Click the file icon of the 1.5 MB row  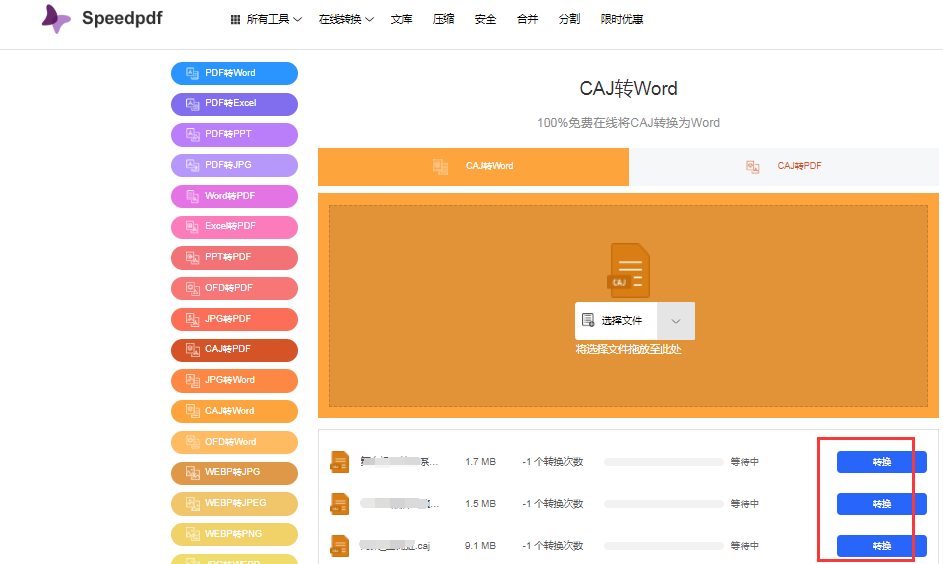pyautogui.click(x=340, y=504)
